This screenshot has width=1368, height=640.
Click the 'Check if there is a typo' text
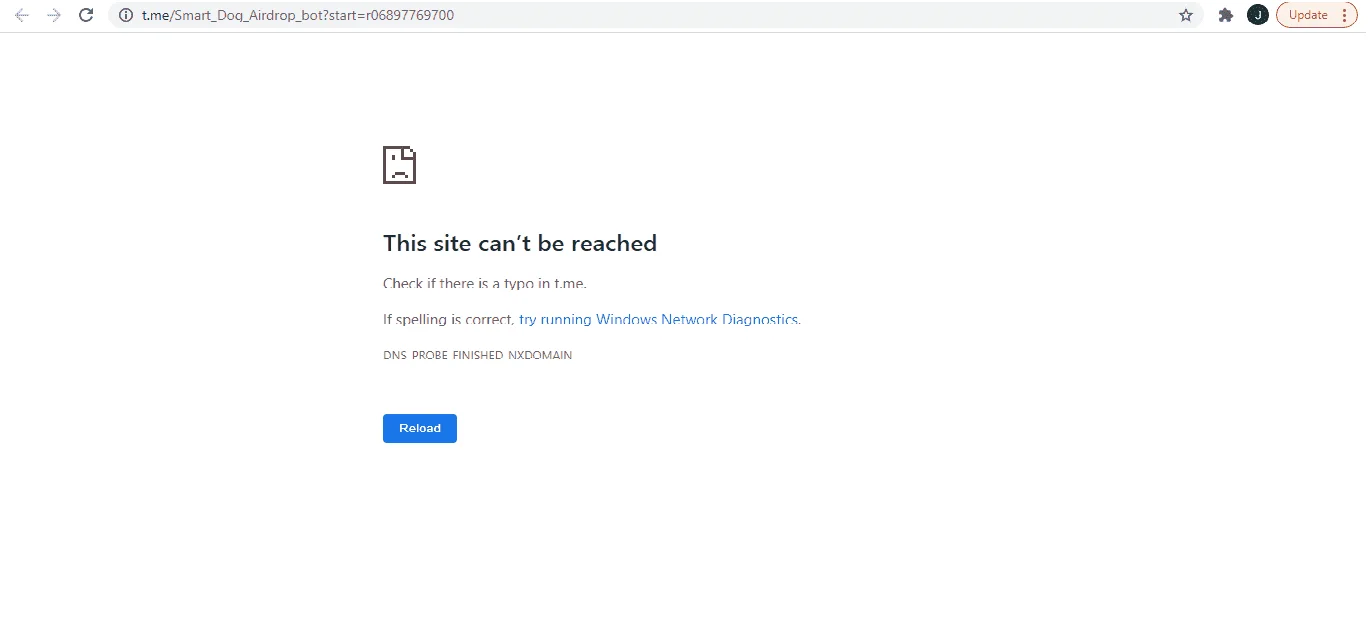click(x=485, y=283)
